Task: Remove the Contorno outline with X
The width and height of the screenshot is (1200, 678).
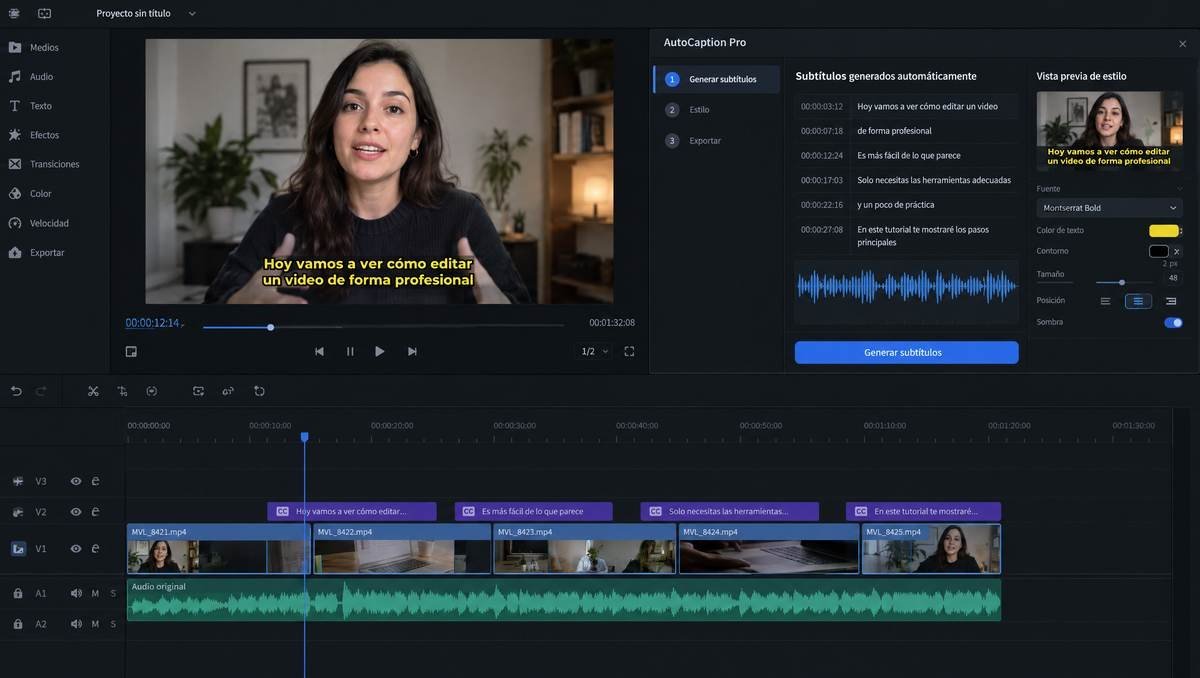Action: pos(1177,251)
